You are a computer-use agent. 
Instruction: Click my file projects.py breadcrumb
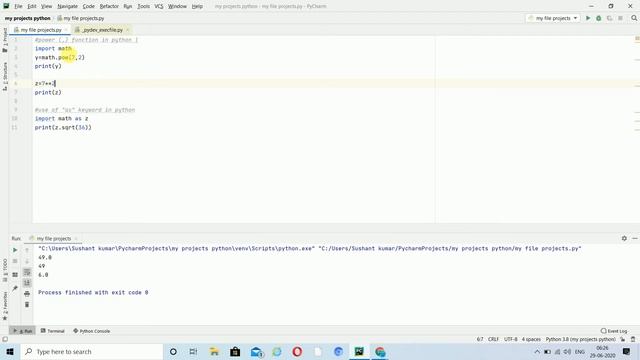[81, 18]
